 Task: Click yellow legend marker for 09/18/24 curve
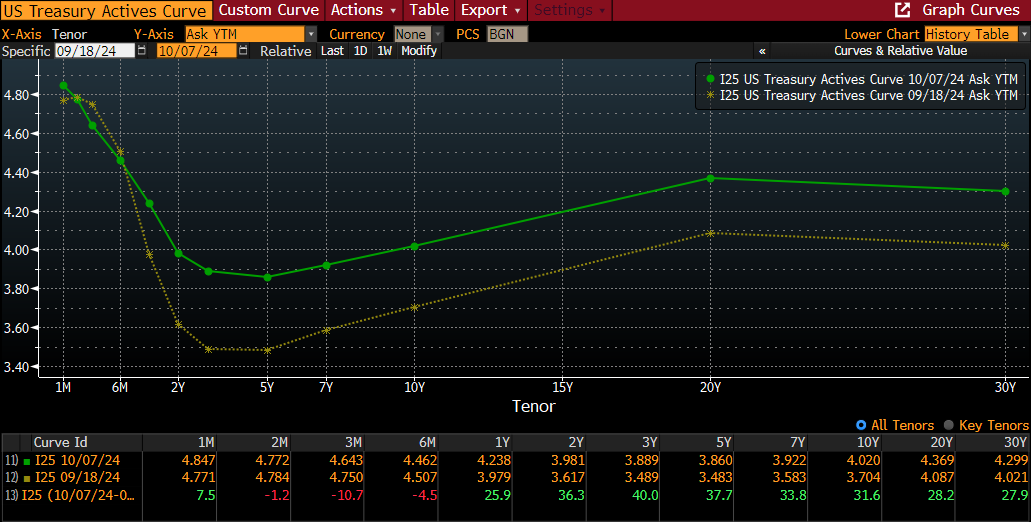click(x=710, y=95)
